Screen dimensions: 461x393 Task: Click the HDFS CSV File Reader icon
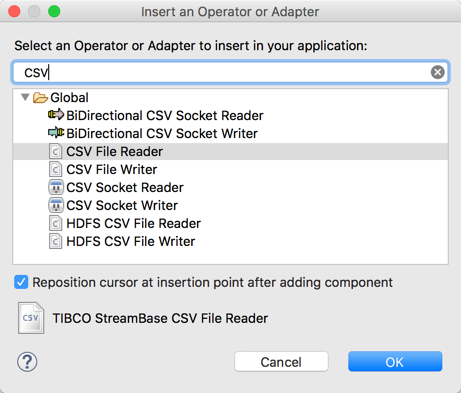pos(55,223)
